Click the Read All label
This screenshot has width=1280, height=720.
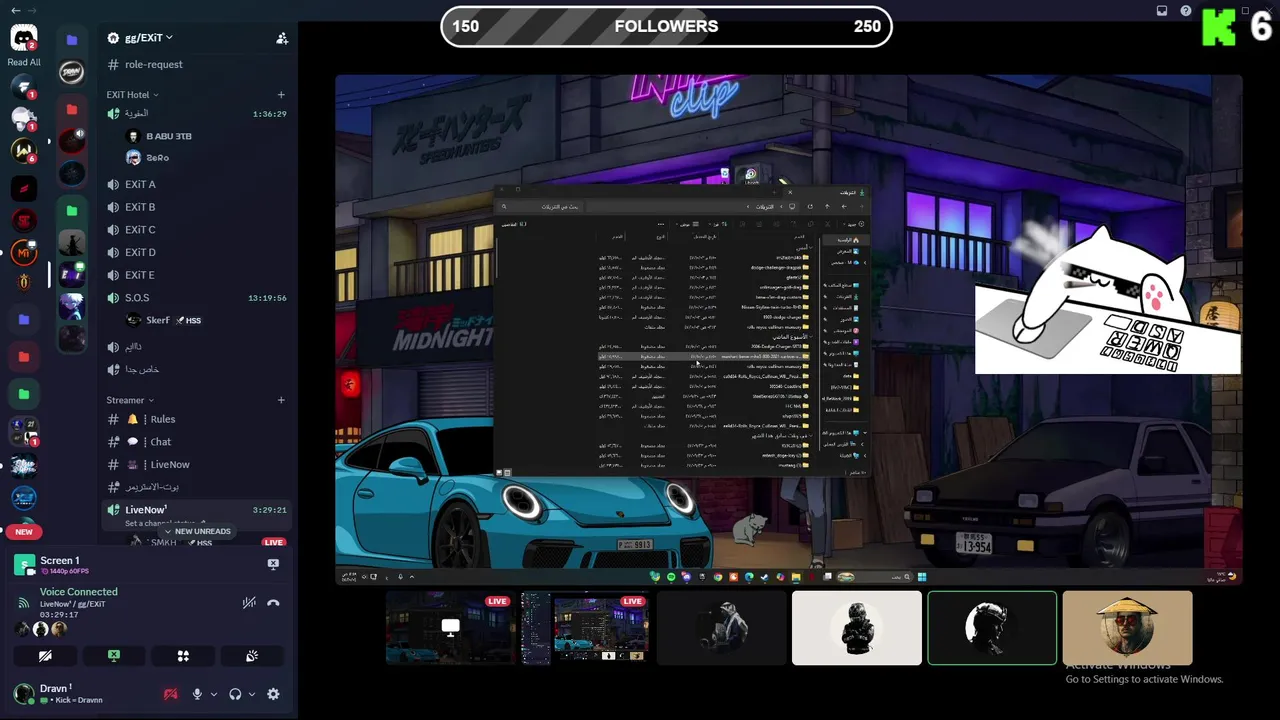[24, 62]
